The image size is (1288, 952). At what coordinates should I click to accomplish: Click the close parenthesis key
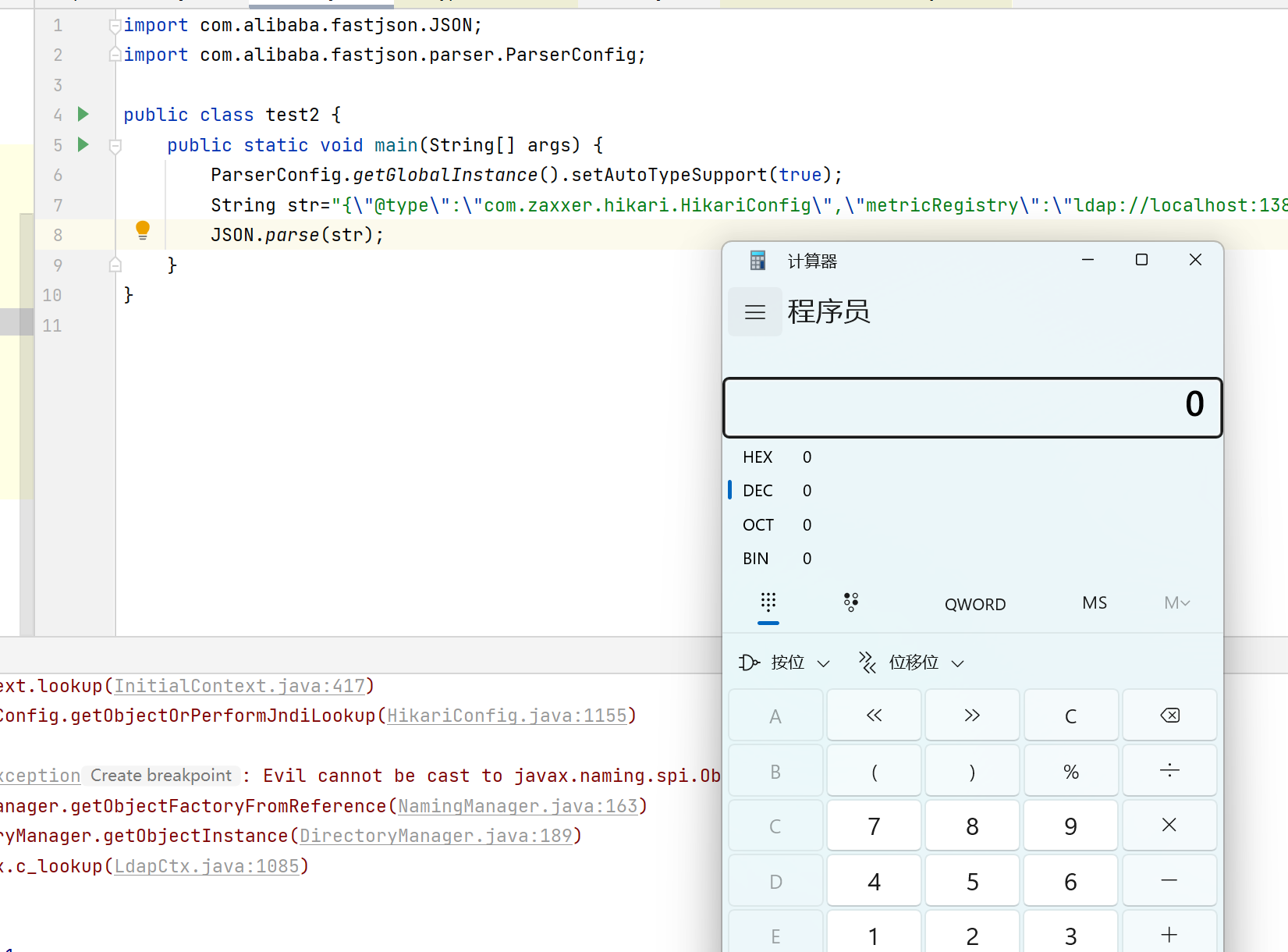point(972,771)
